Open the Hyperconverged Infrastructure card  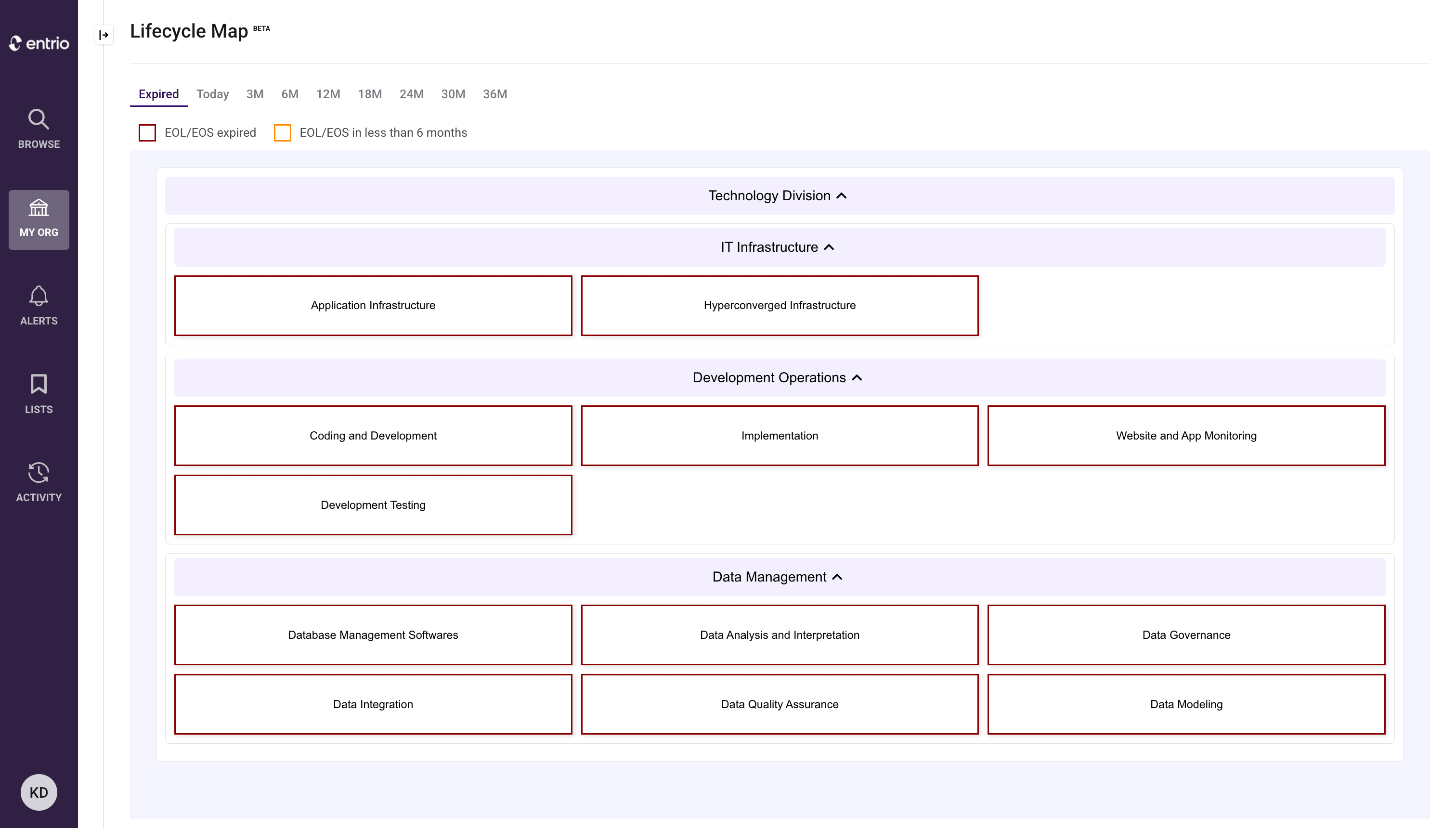780,305
